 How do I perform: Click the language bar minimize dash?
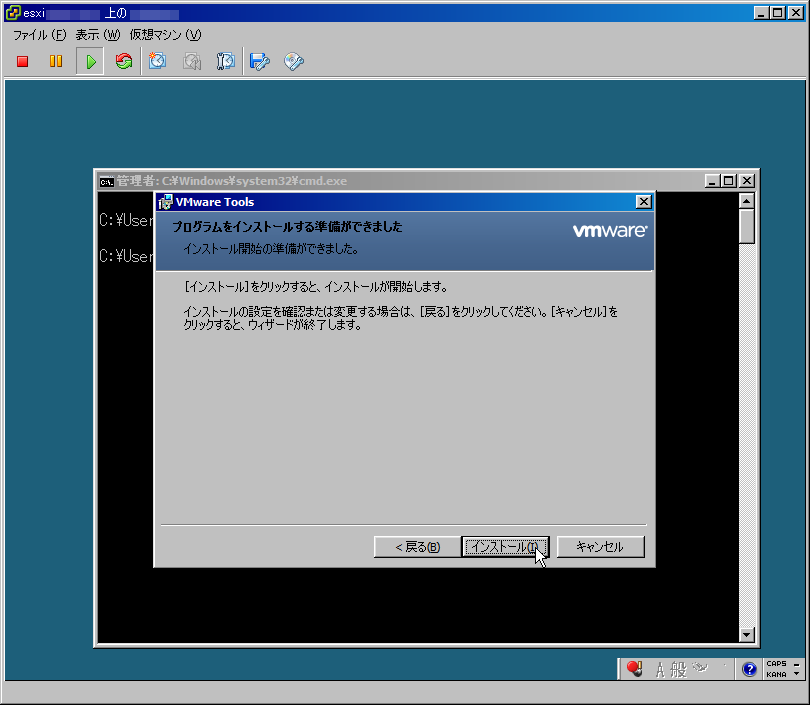[x=797, y=664]
